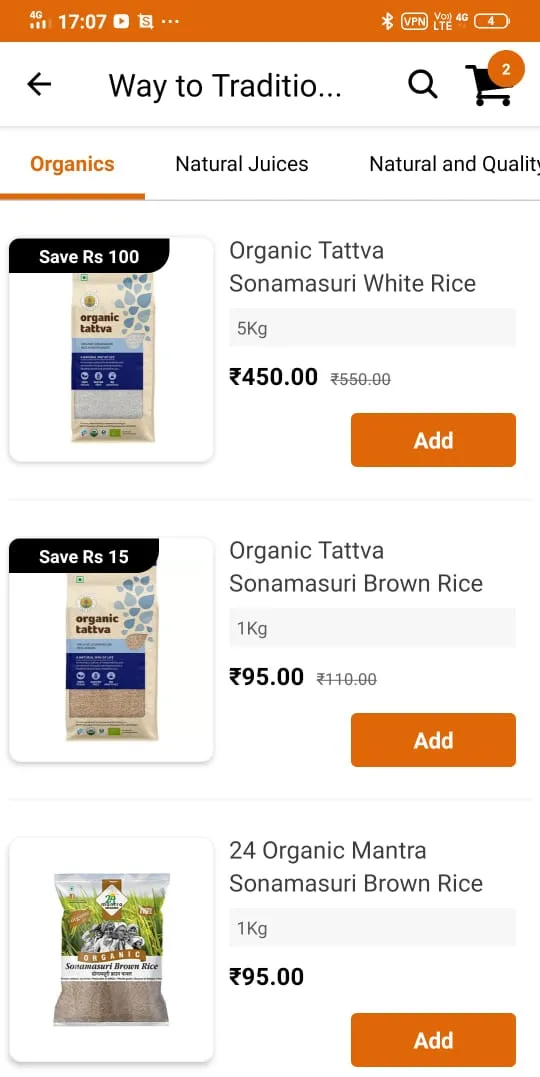
Task: Tap the YouTube notification icon in status bar
Action: [122, 21]
